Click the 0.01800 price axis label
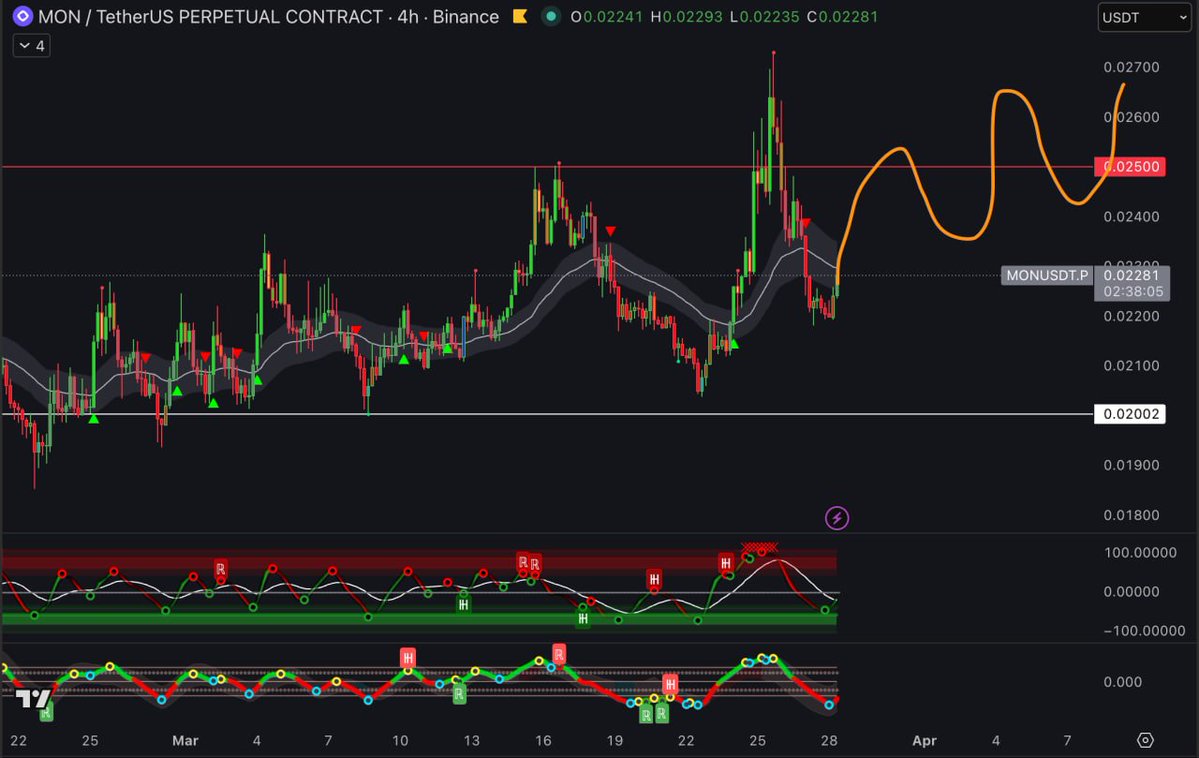The image size is (1199, 758). (x=1131, y=515)
